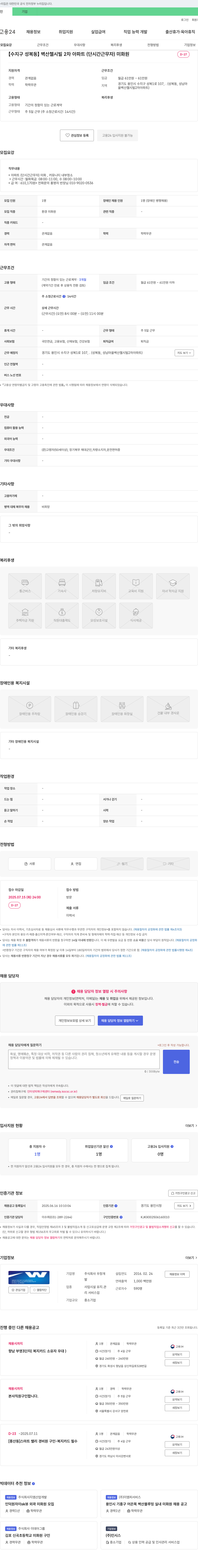Click the 메일로 질문하기 button
This screenshot has width=198, height=1568.
pos(132,1098)
